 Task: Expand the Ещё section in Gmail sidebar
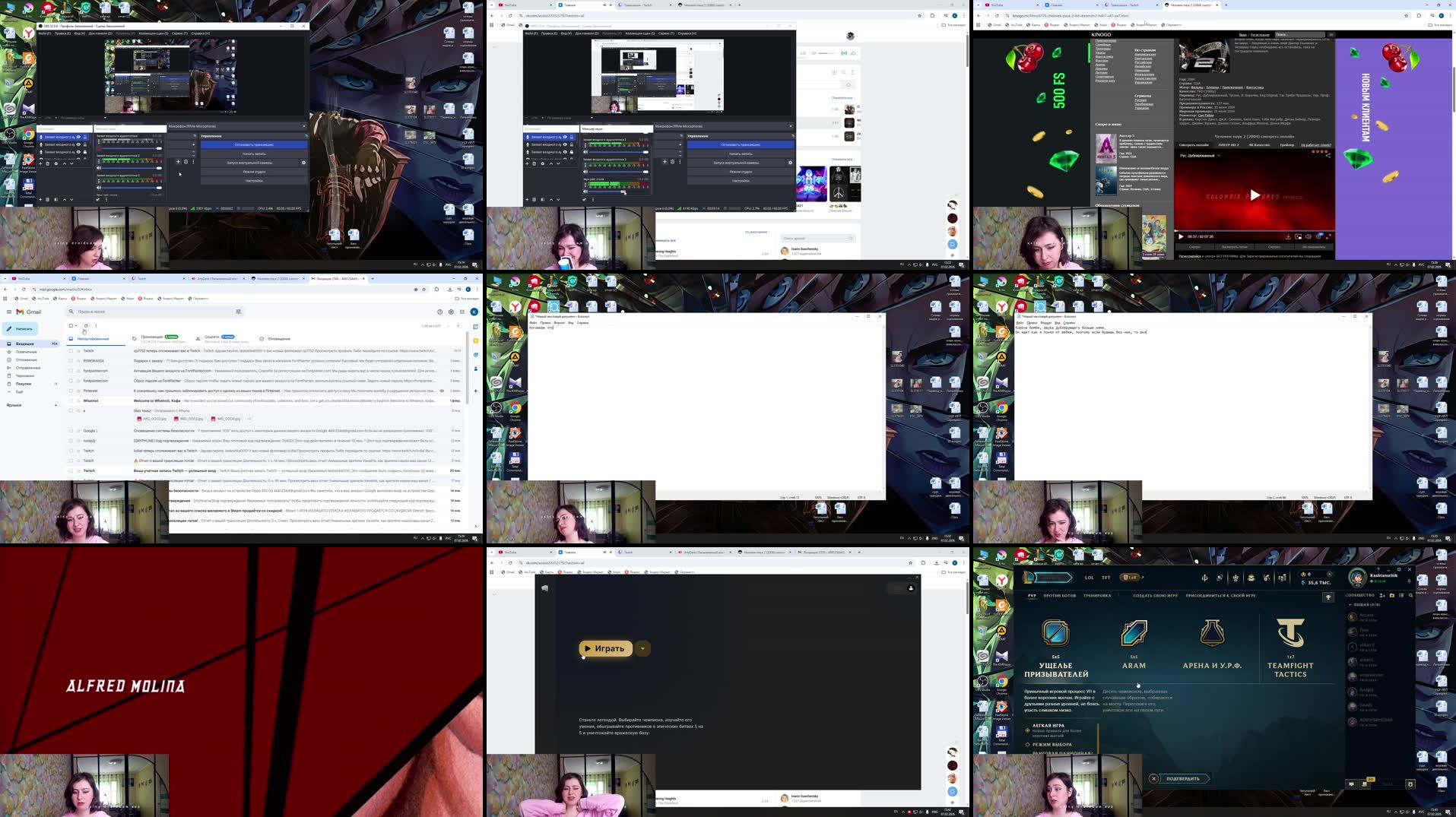[x=19, y=391]
